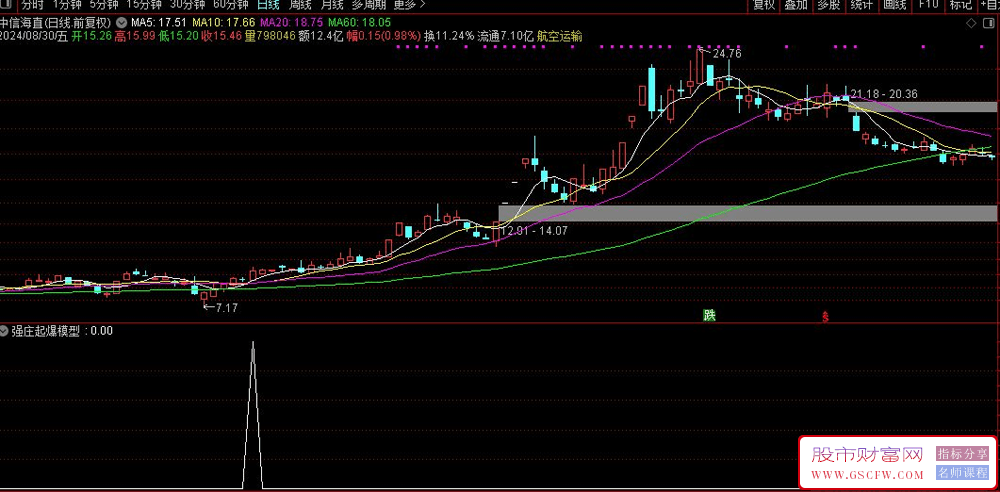Viewport: 1000px width, 492px height.
Task: Click the MA20: 18.75 label
Action: coord(291,23)
